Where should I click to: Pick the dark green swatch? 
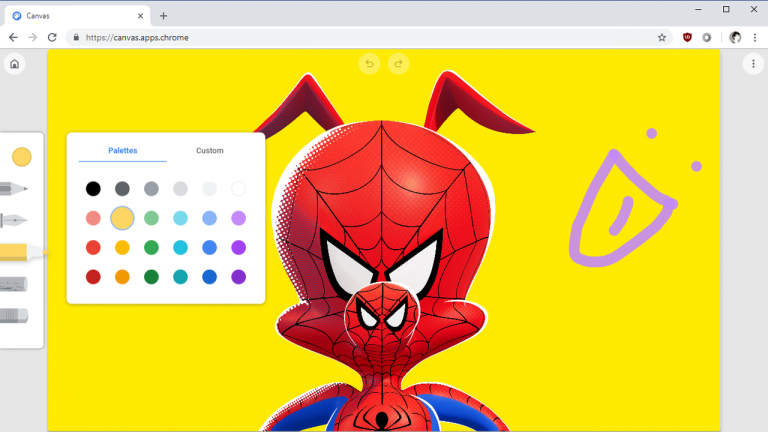[151, 277]
